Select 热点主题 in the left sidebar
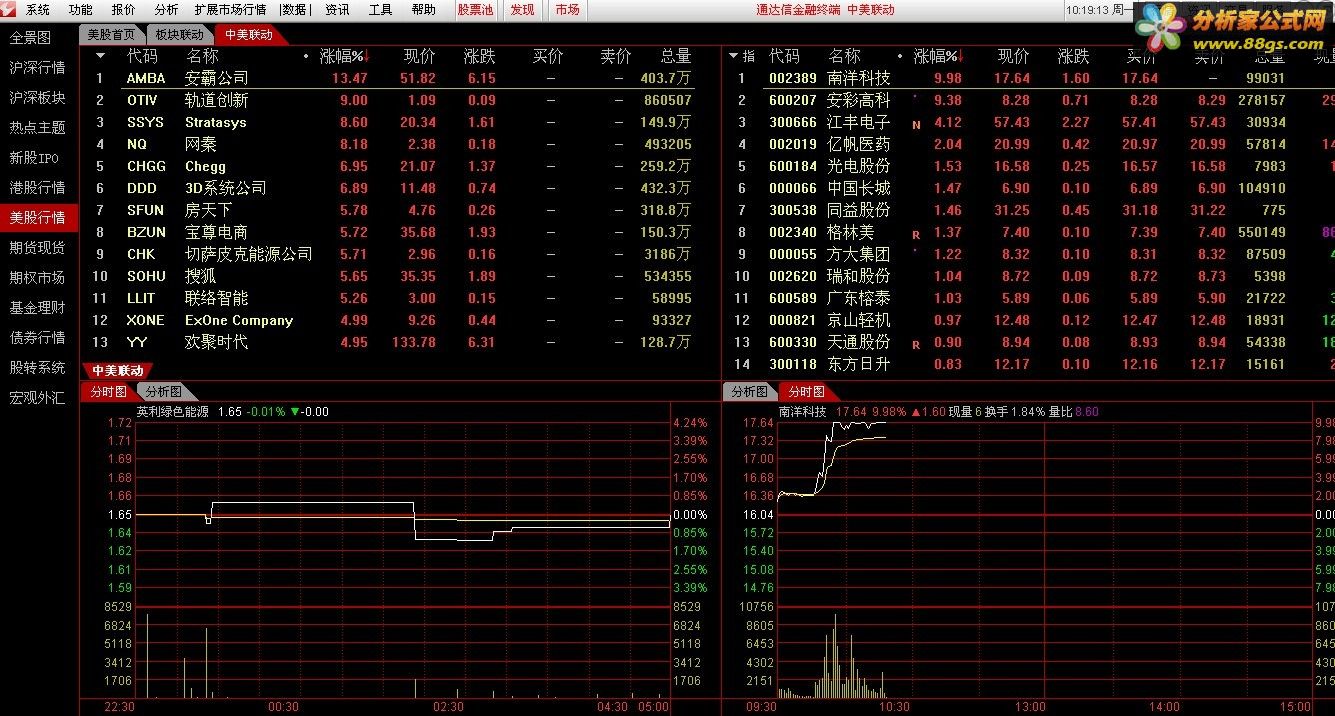Image resolution: width=1335 pixels, height=716 pixels. point(37,128)
